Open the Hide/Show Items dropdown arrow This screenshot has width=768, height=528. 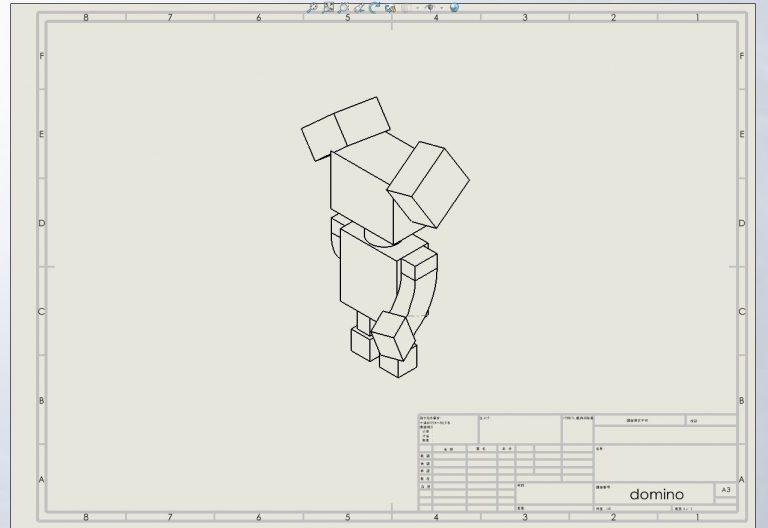pos(441,7)
